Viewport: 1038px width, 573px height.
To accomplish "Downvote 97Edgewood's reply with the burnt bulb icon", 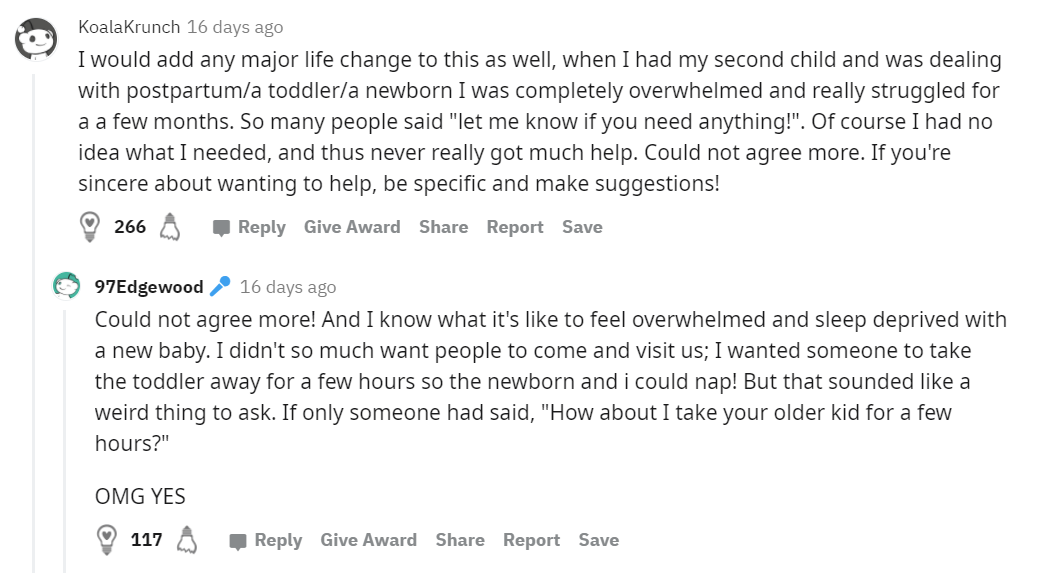I will (187, 540).
